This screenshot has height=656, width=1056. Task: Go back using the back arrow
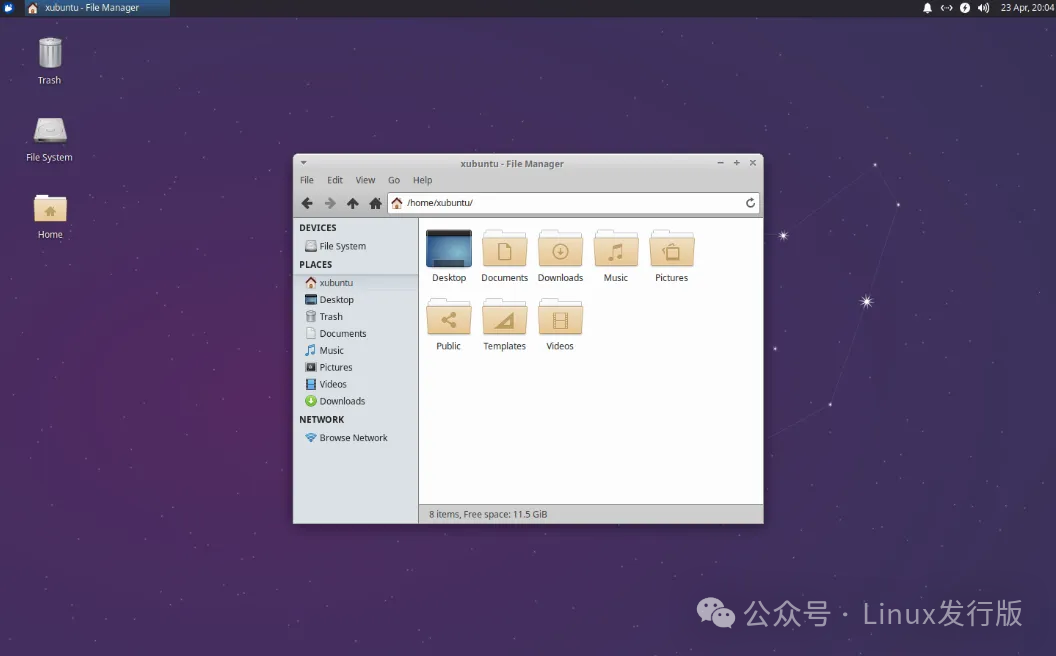[x=307, y=203]
